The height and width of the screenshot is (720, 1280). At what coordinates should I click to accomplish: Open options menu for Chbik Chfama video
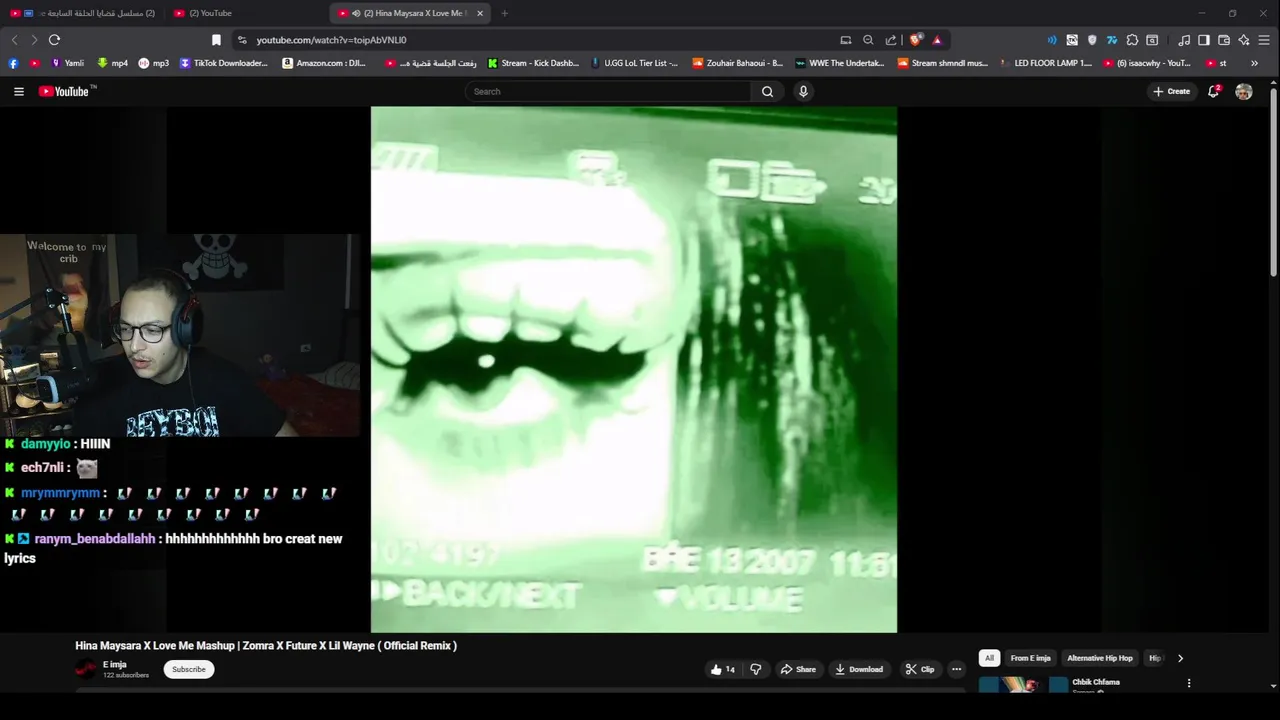pos(1189,683)
